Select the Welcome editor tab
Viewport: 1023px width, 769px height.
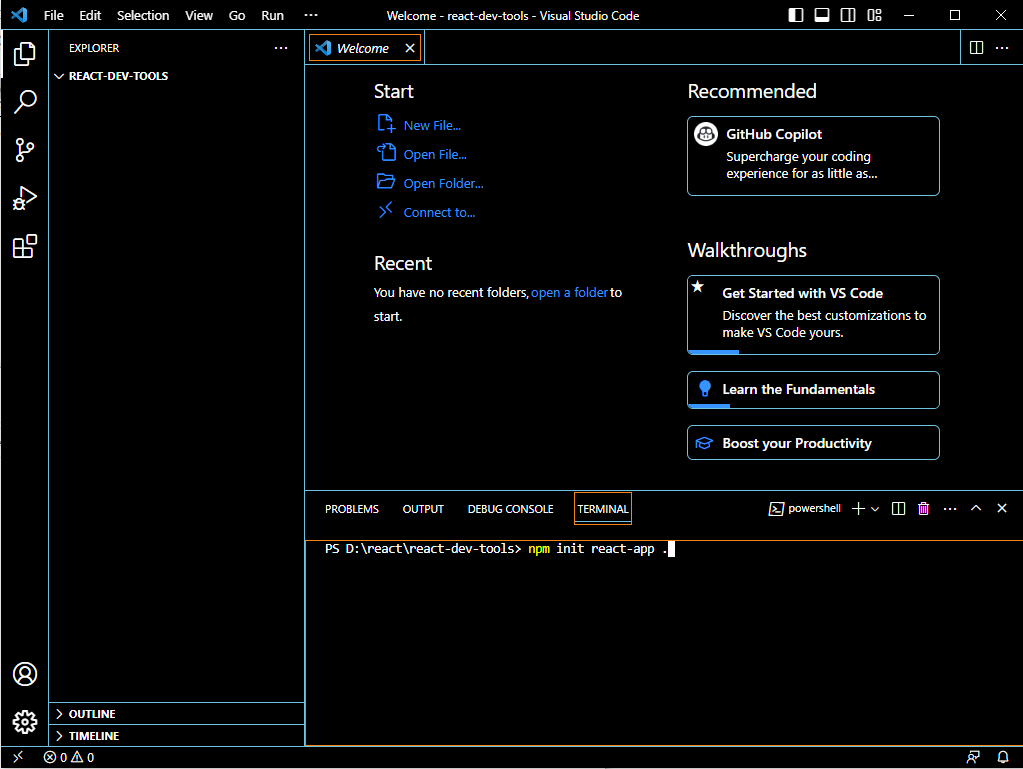coord(365,48)
